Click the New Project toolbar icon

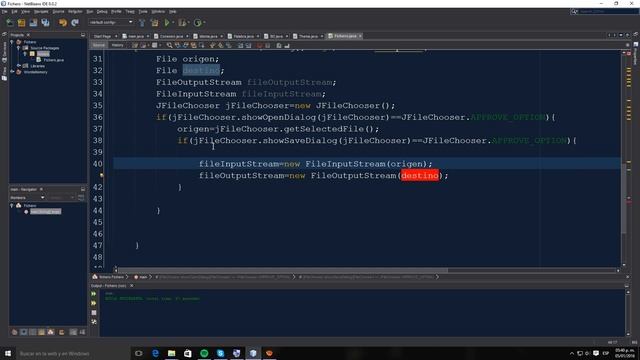[x=21, y=22]
